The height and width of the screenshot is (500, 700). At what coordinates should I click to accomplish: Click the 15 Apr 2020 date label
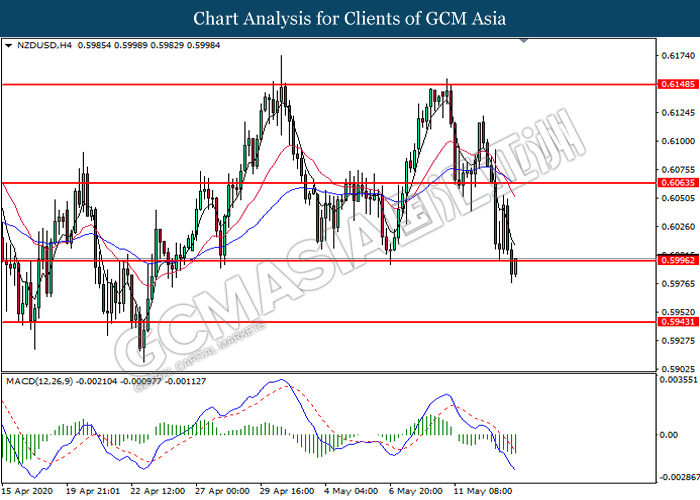[x=27, y=491]
